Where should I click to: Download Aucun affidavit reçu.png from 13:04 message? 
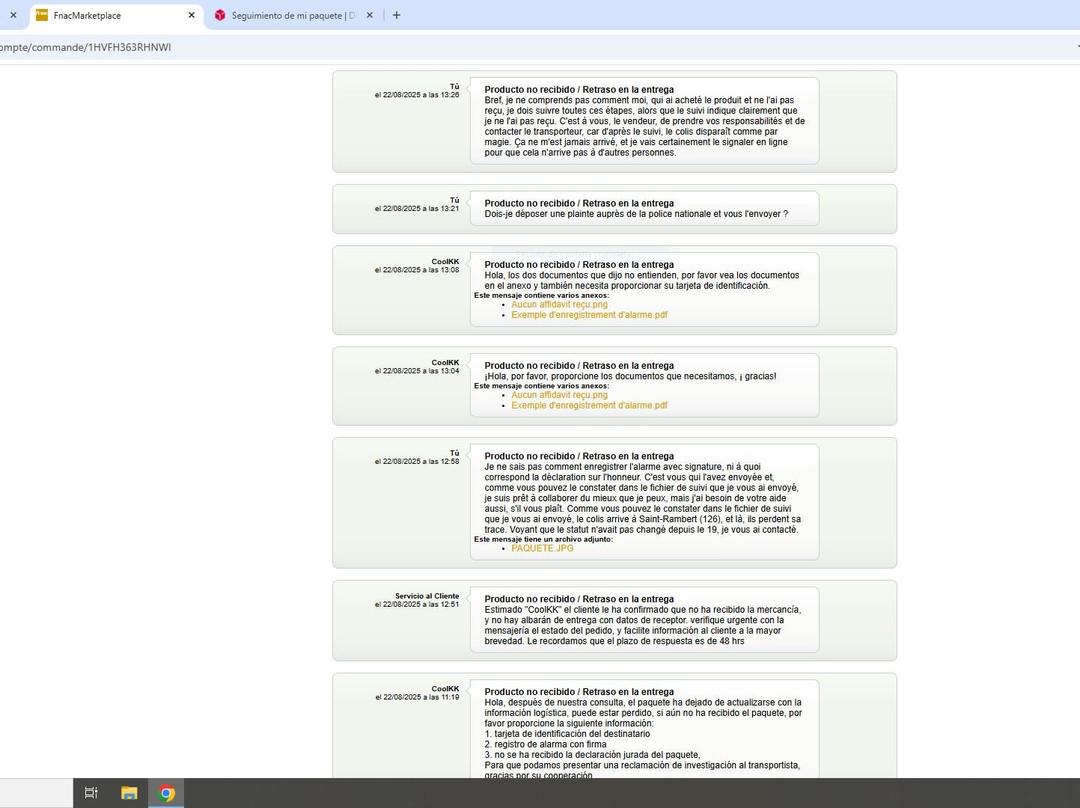click(559, 395)
